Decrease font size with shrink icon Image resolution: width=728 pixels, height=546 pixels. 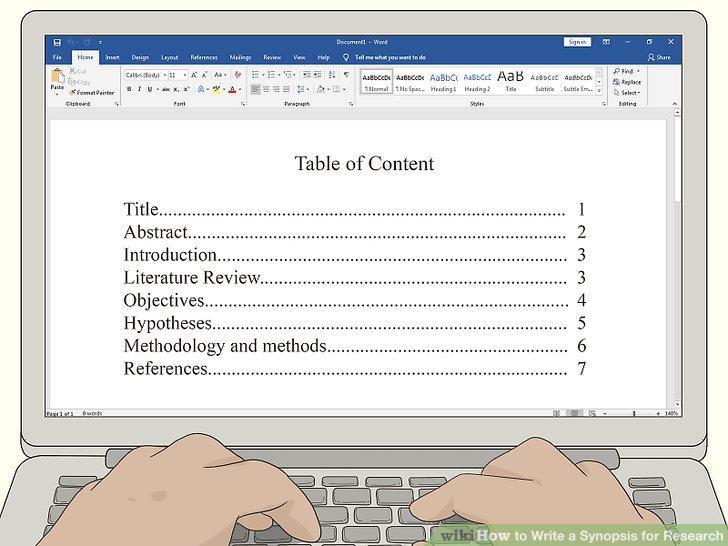(204, 75)
